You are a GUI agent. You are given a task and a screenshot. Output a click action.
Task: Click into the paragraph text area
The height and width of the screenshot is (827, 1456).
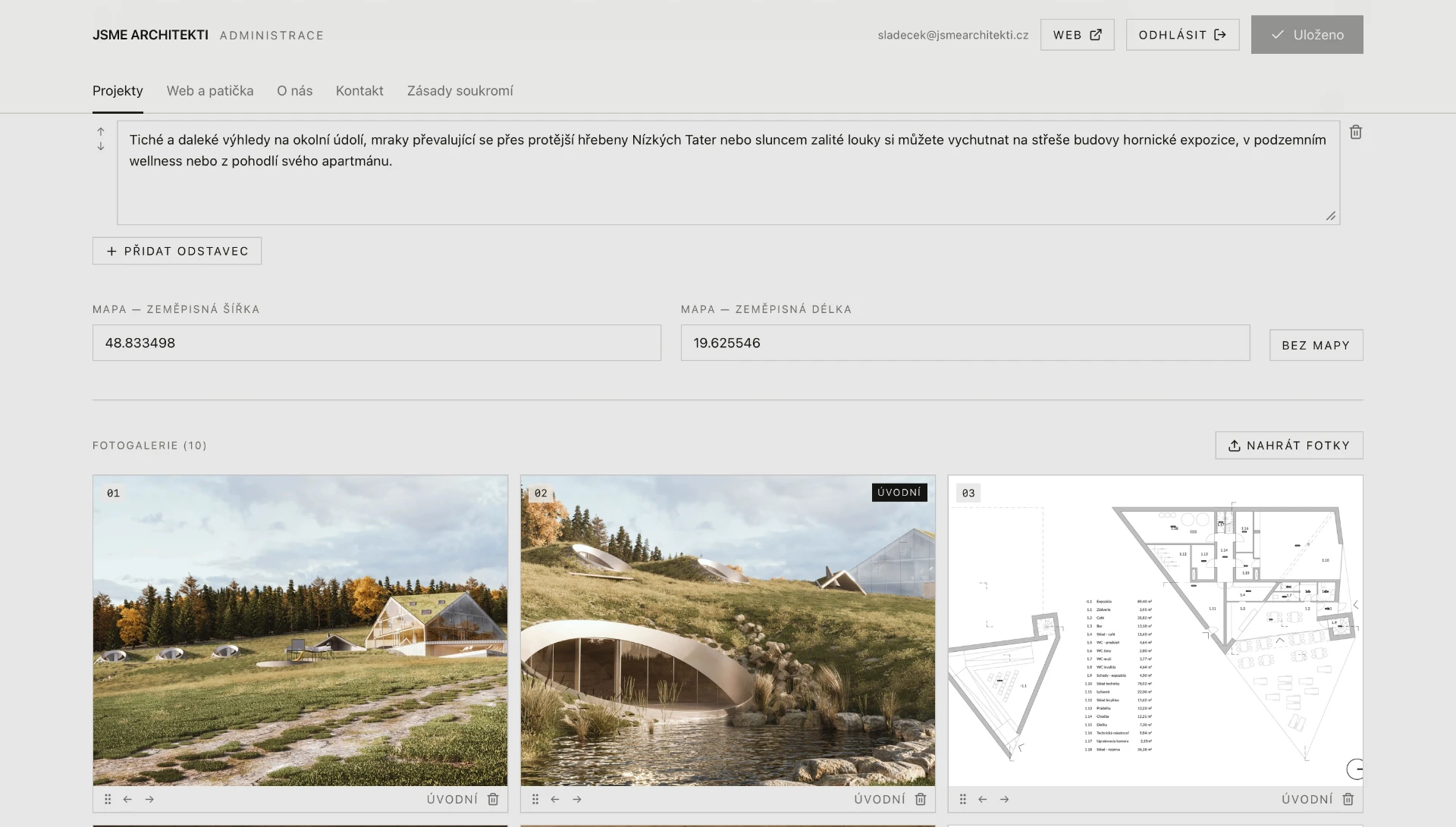[x=728, y=173]
